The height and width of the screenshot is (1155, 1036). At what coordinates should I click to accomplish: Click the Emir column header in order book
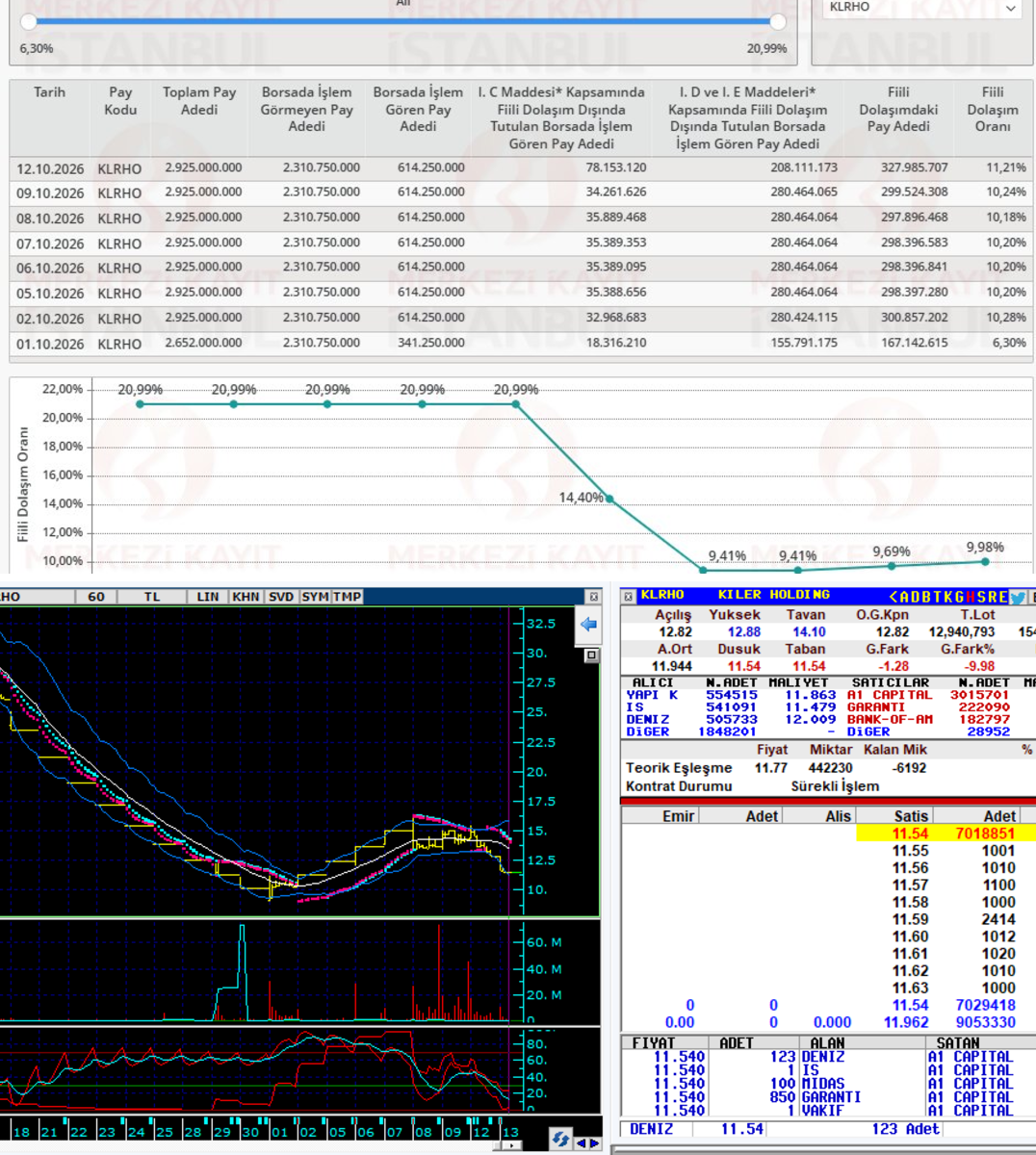tap(679, 816)
